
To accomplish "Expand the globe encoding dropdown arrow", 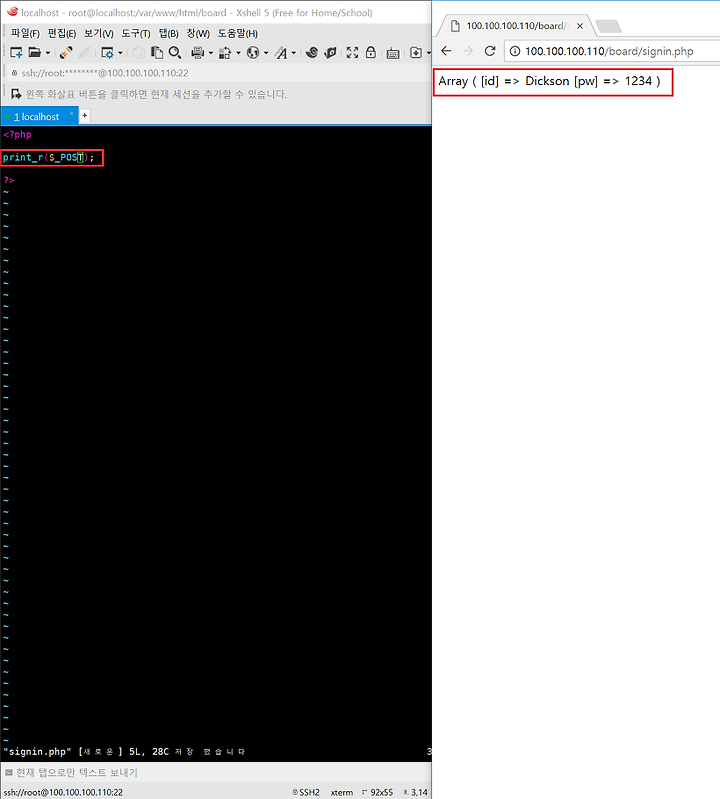I will click(266, 52).
